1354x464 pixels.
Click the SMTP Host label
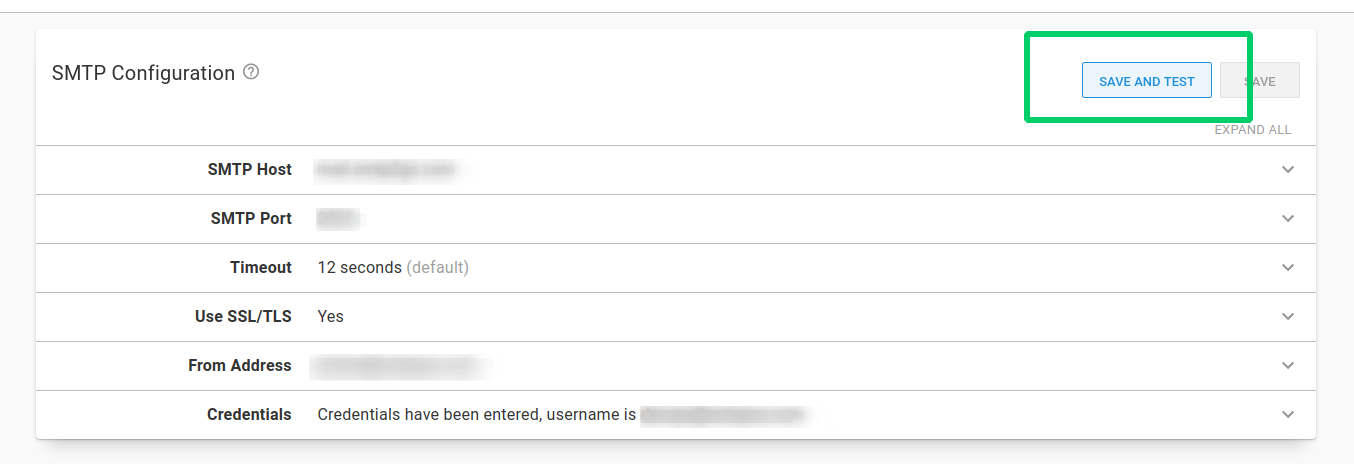(249, 170)
